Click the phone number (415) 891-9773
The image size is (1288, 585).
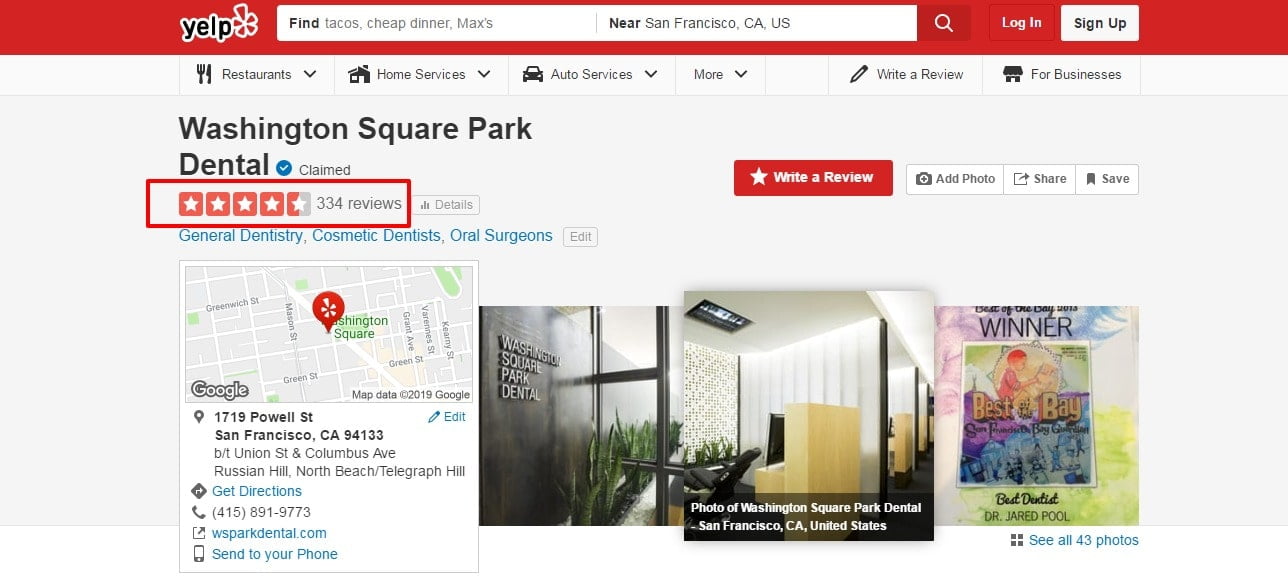click(x=262, y=512)
